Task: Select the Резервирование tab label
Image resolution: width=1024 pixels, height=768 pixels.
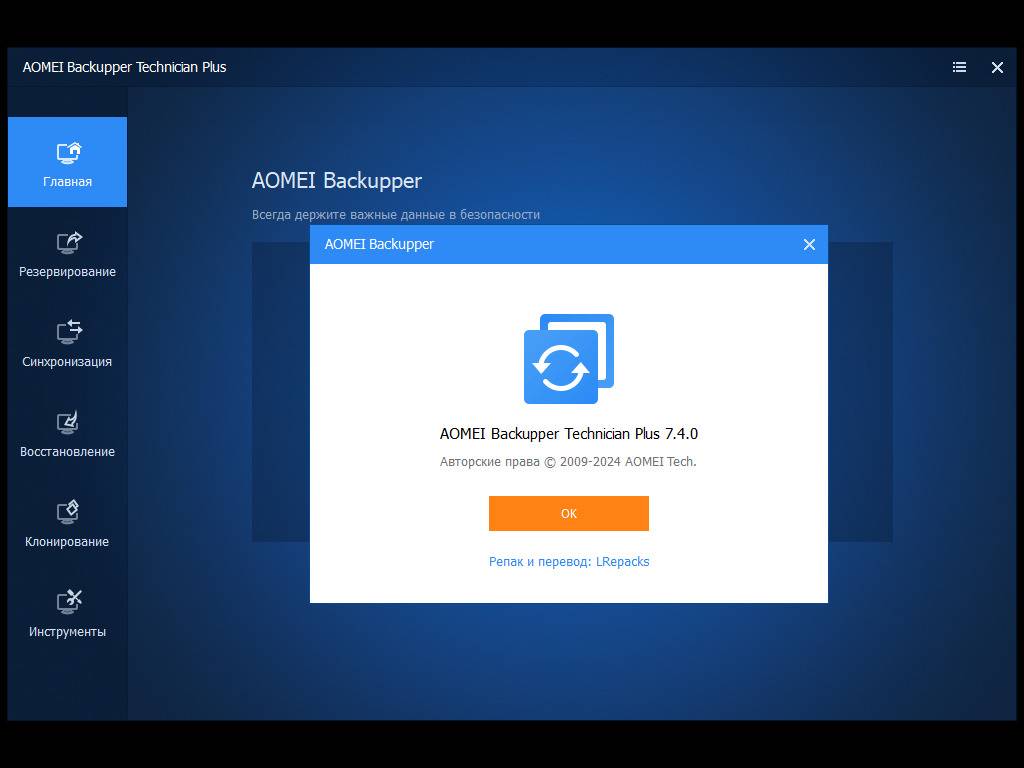Action: [x=67, y=272]
